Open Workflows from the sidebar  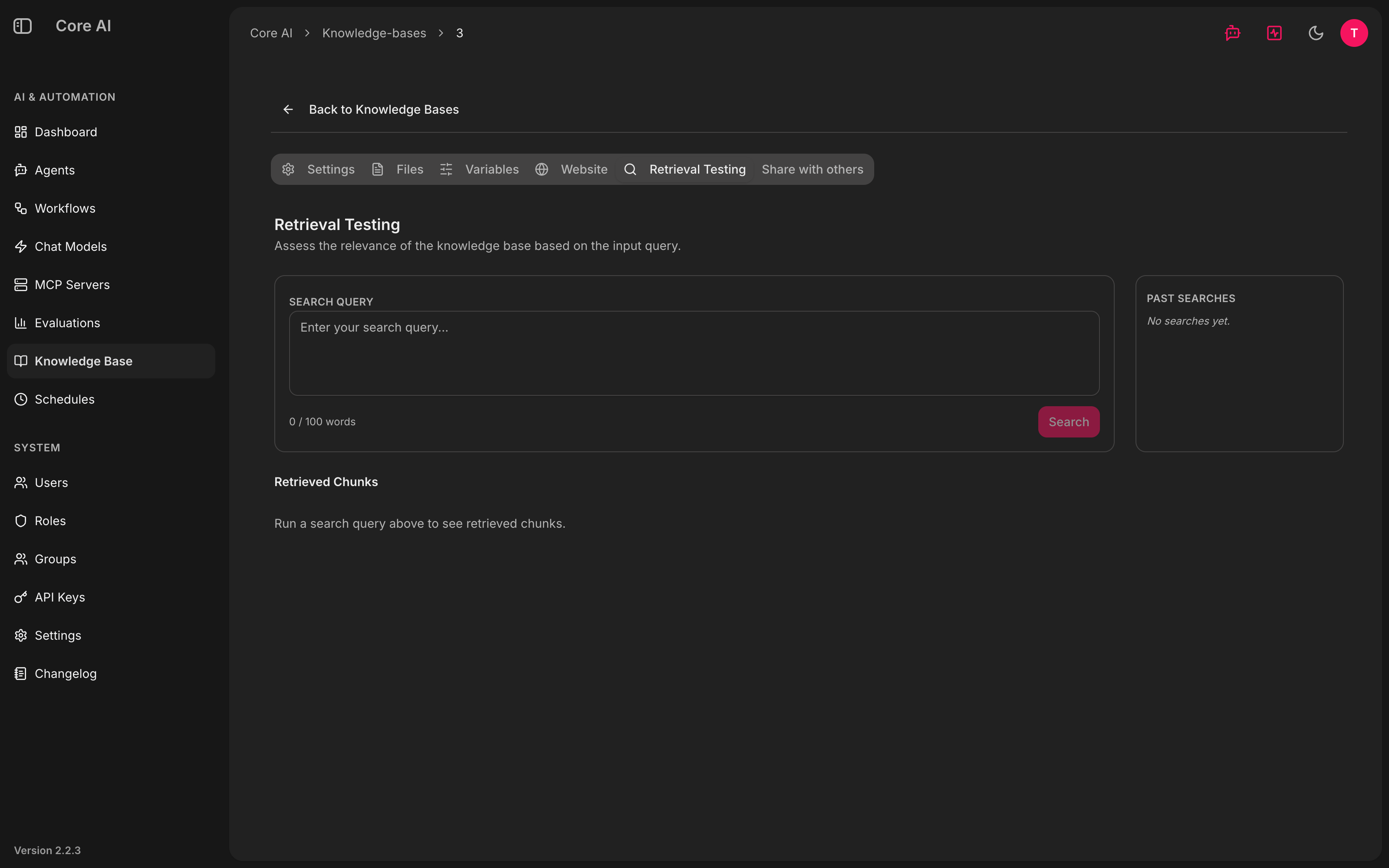click(111, 208)
